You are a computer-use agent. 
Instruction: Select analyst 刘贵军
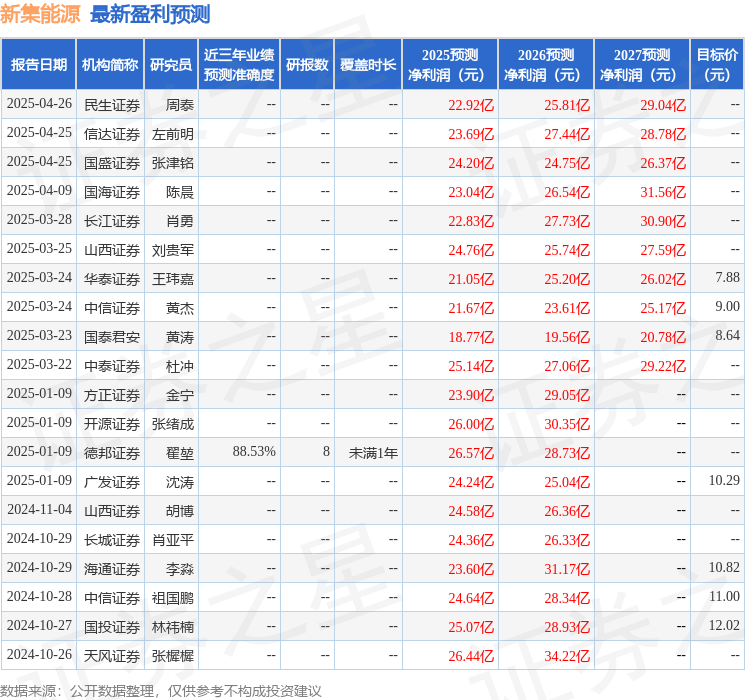point(172,250)
